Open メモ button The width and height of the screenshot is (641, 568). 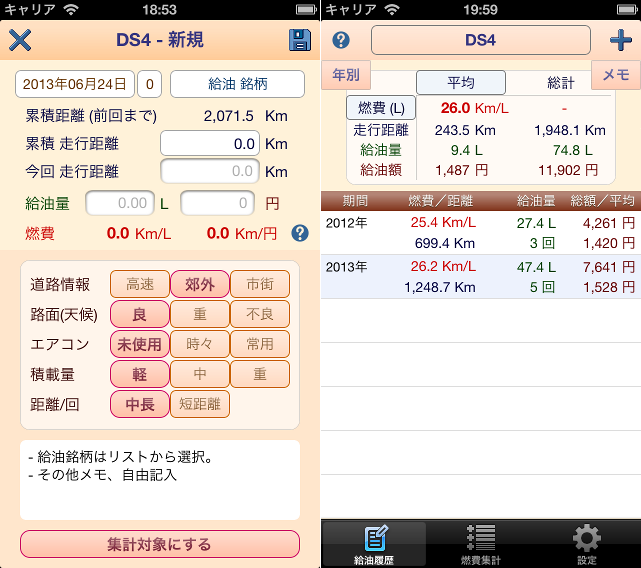[616, 75]
